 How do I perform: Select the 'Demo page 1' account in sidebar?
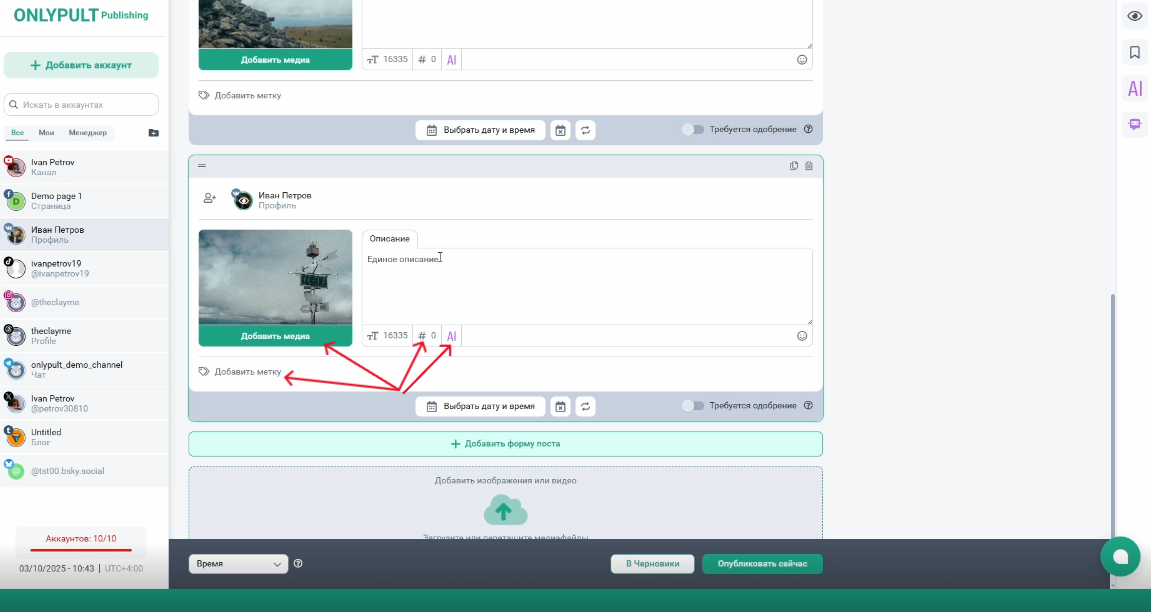coord(57,201)
